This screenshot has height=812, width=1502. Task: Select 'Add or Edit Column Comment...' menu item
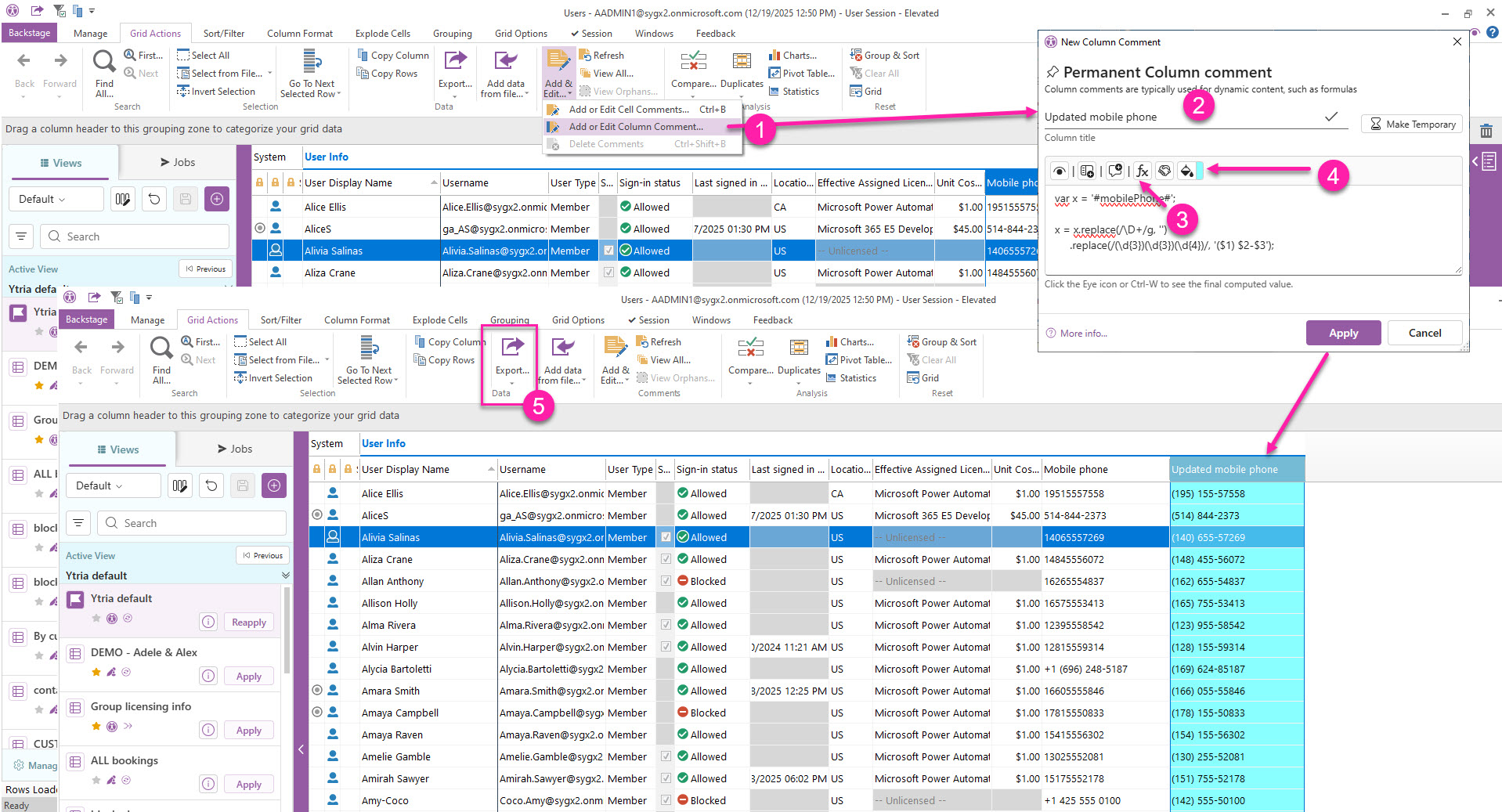(x=635, y=127)
